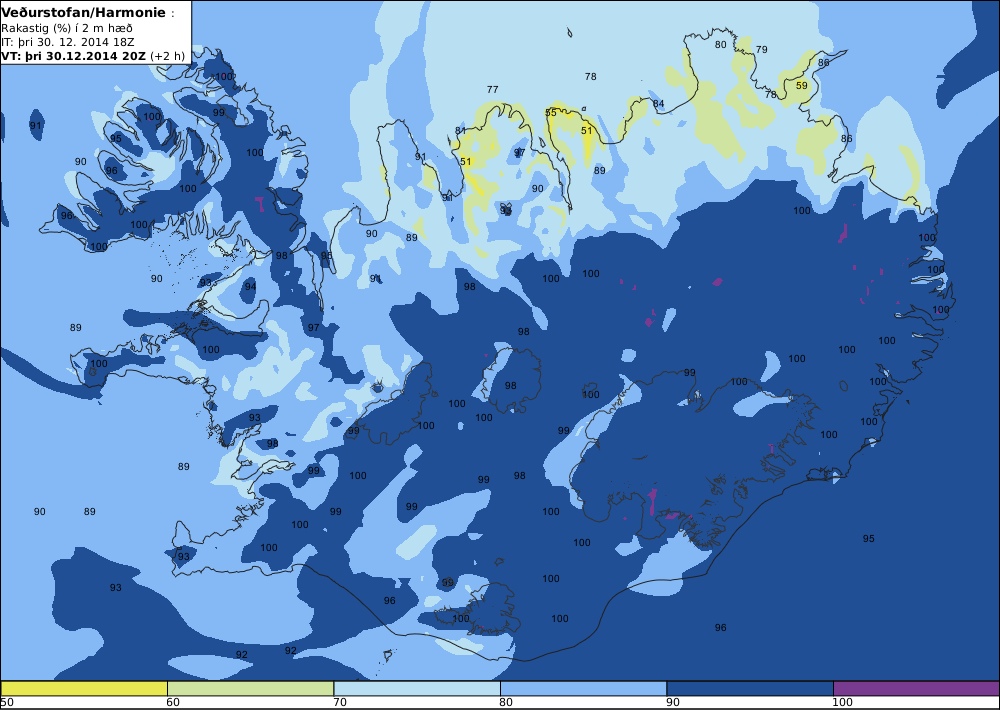Click the humidity value '84' on north coast
The width and height of the screenshot is (1000, 710).
[659, 103]
